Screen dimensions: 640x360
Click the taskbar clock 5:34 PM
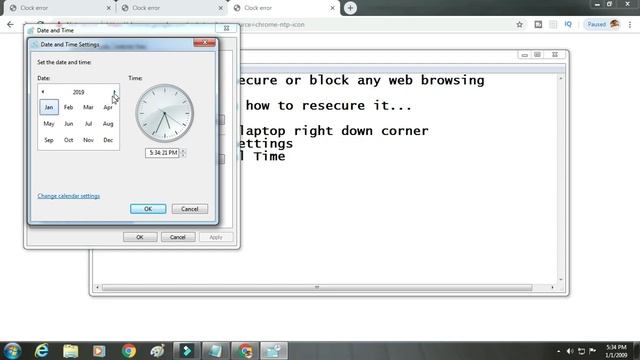616,347
